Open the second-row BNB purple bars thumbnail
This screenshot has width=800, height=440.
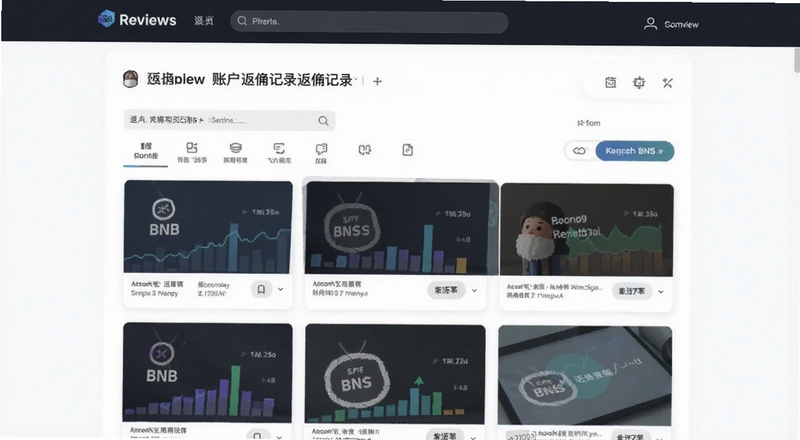[208, 372]
